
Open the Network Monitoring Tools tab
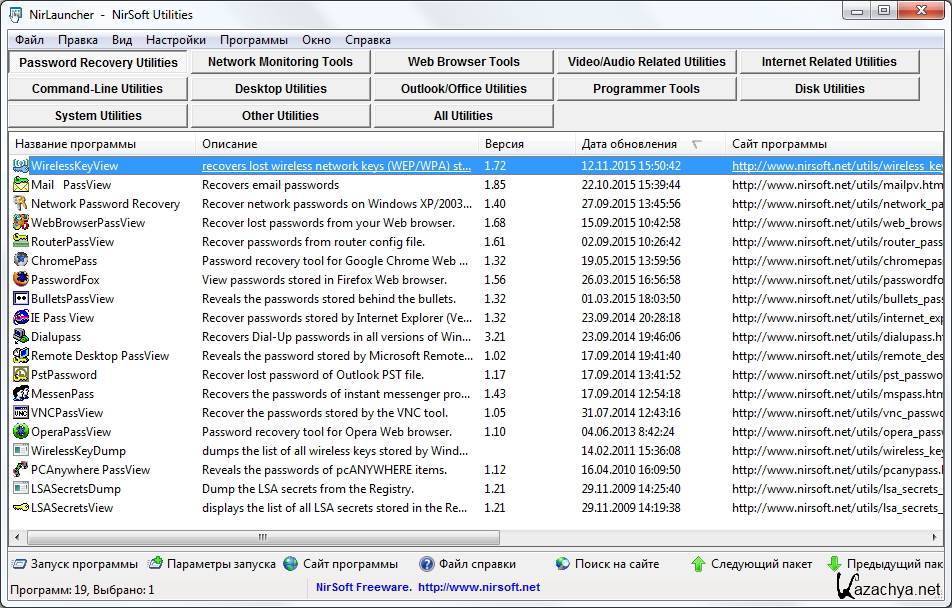tap(280, 62)
